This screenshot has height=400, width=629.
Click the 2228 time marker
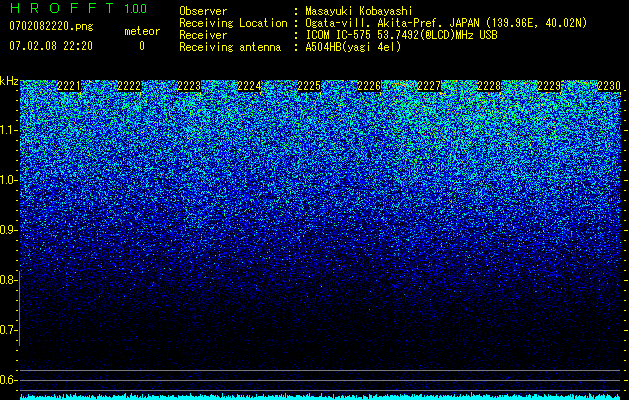pos(489,86)
